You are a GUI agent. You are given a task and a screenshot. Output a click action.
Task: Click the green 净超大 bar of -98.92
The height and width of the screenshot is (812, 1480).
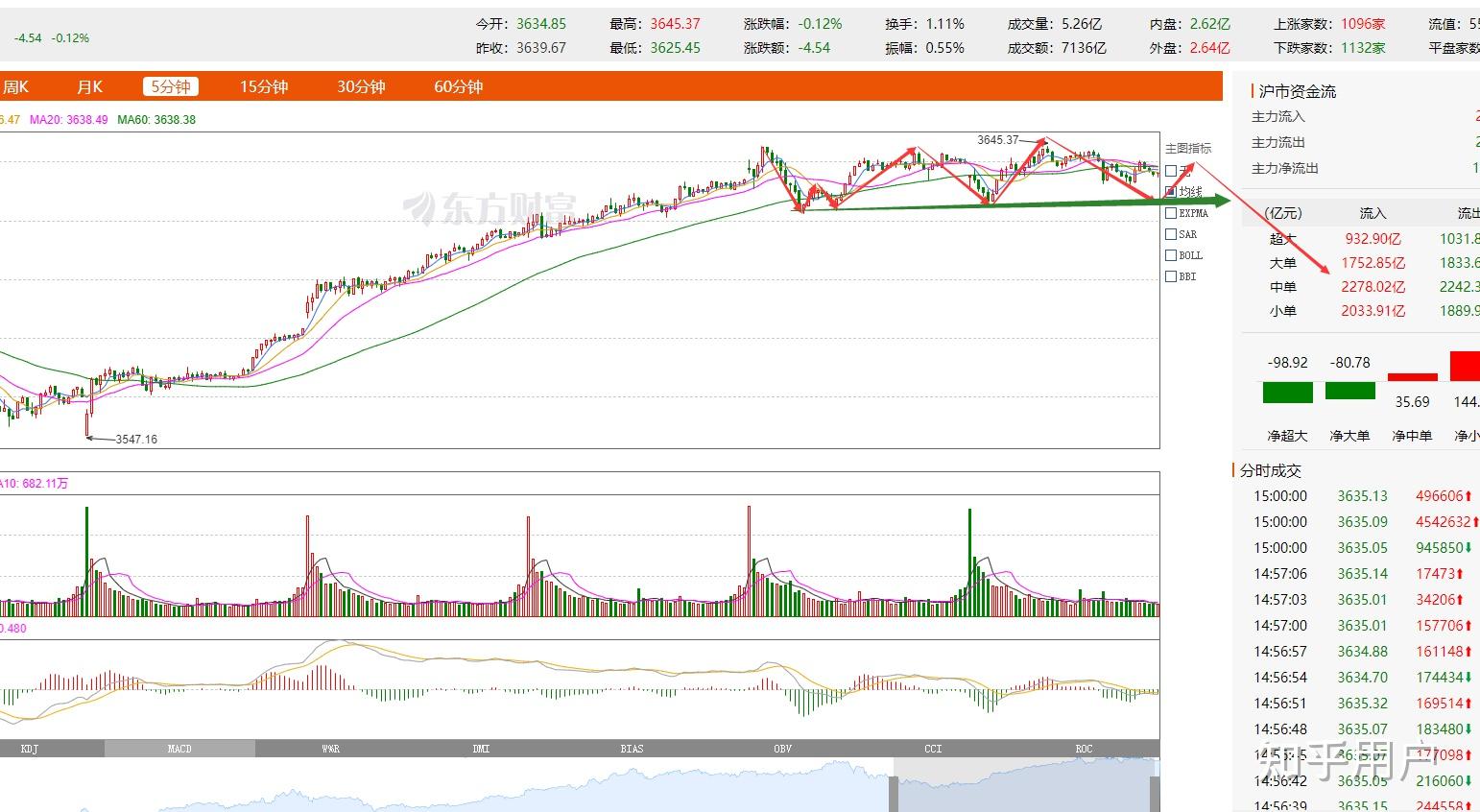click(x=1287, y=393)
